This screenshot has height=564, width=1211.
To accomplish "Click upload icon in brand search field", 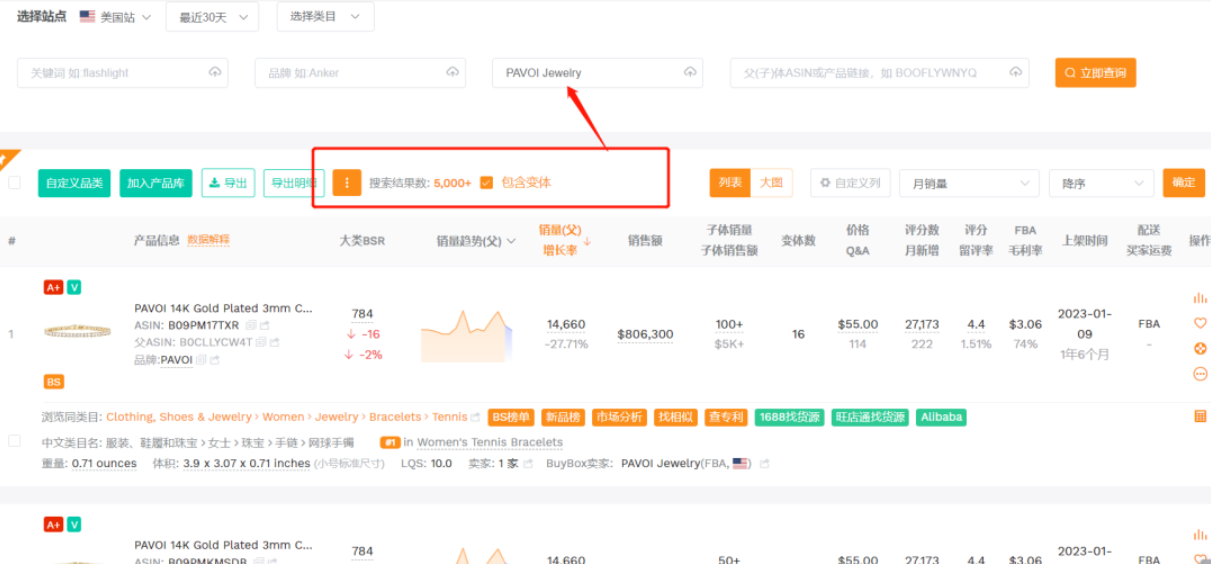I will (453, 73).
